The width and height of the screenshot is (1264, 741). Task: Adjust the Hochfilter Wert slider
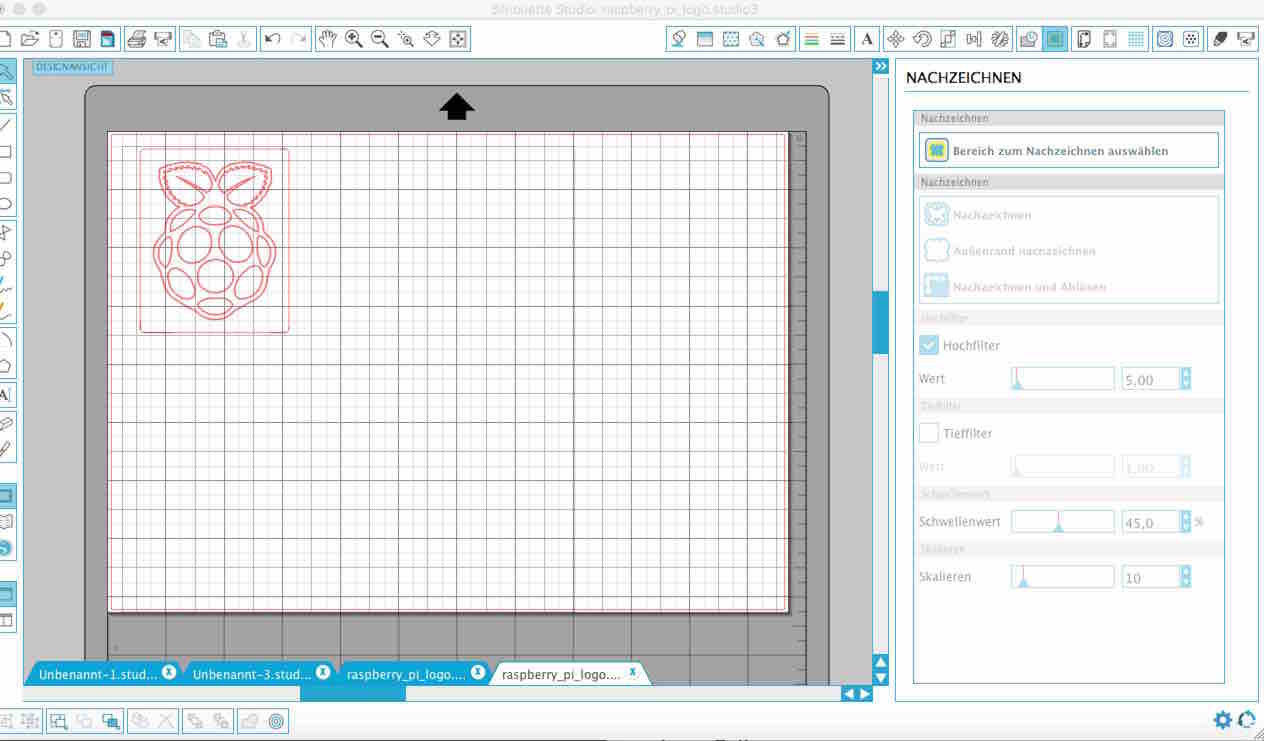(1062, 379)
